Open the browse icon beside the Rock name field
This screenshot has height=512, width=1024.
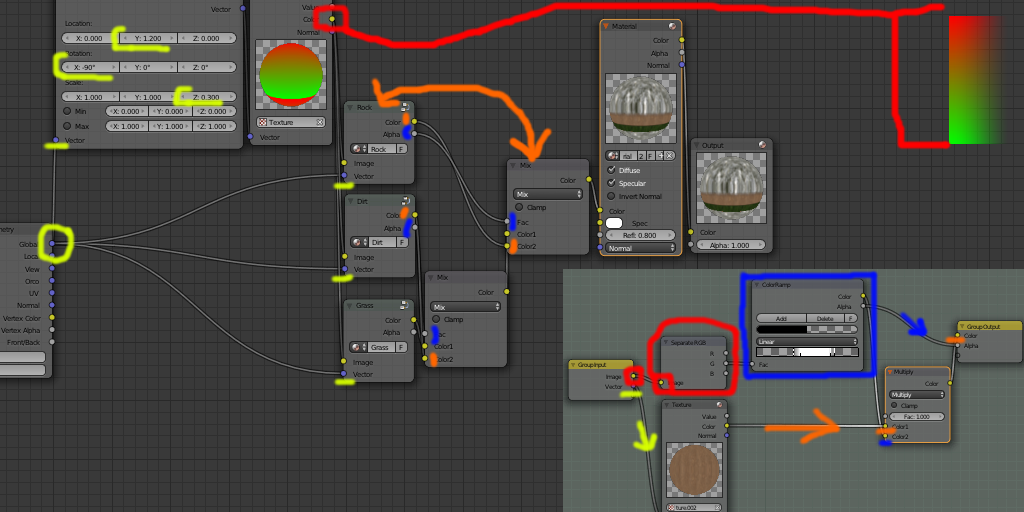[x=358, y=149]
